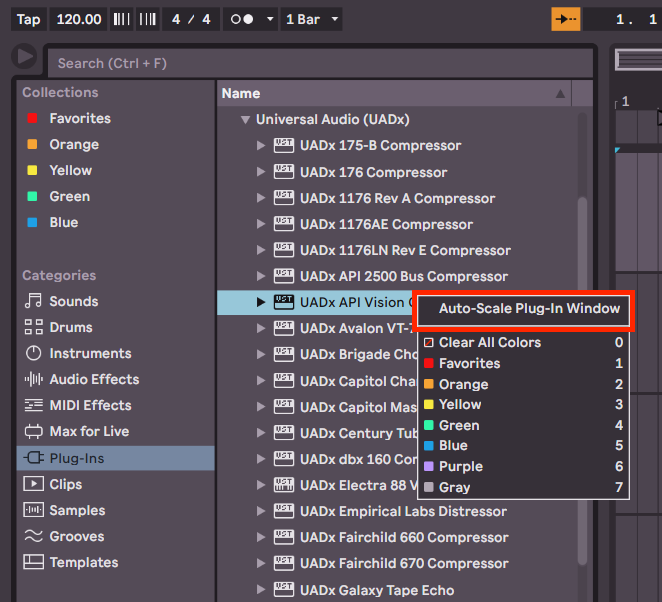
Task: Click the 4 / 4 time signature
Action: [x=191, y=19]
